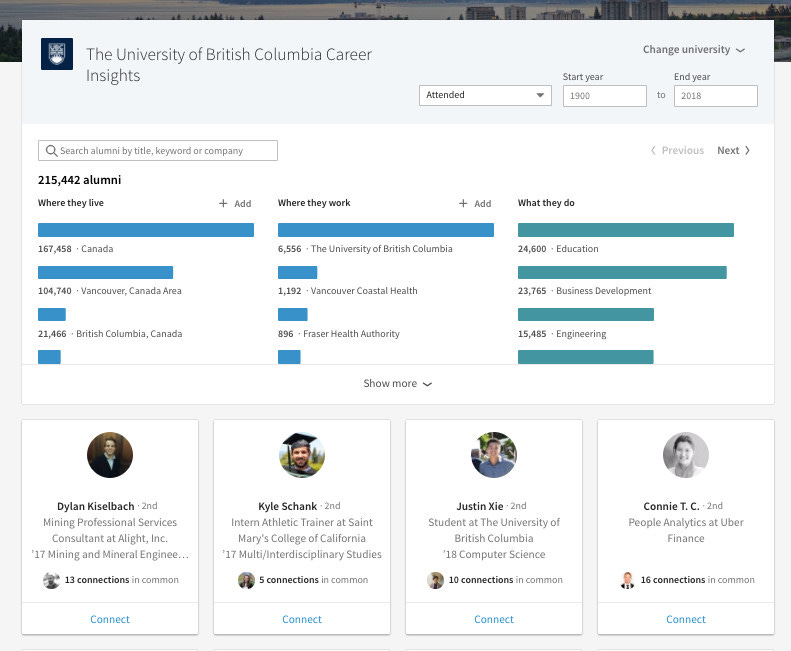The height and width of the screenshot is (651, 791).
Task: Click the University of British Columbia Career Insights title
Action: tap(229, 65)
